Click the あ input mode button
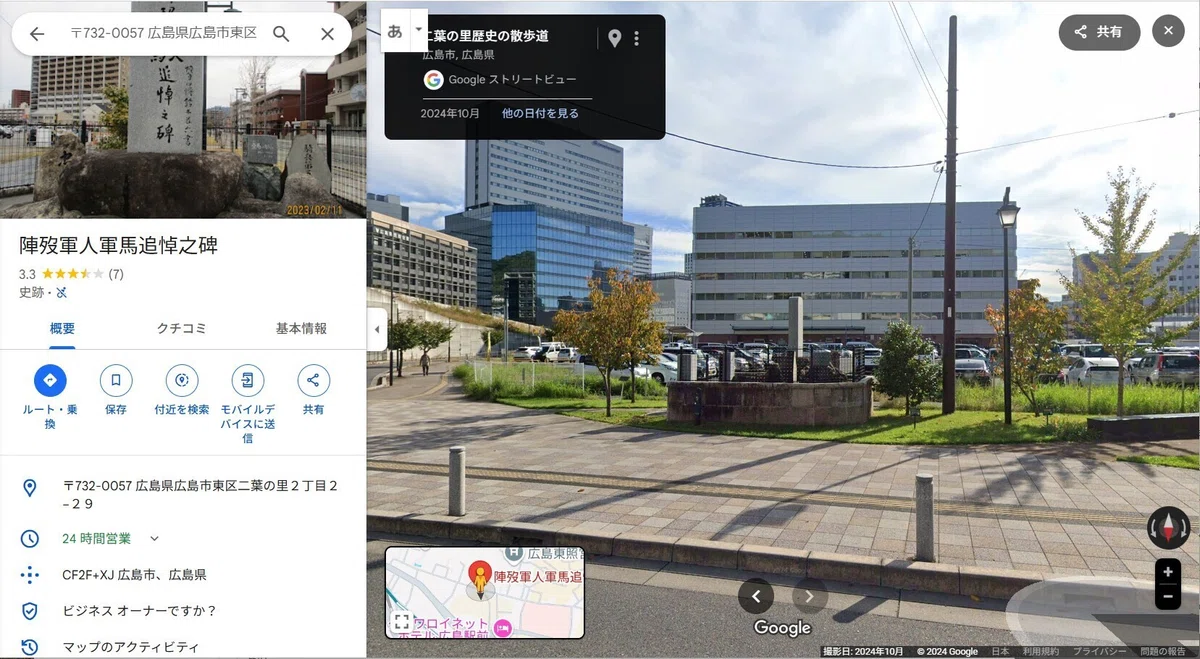The width and height of the screenshot is (1200, 659). [395, 31]
